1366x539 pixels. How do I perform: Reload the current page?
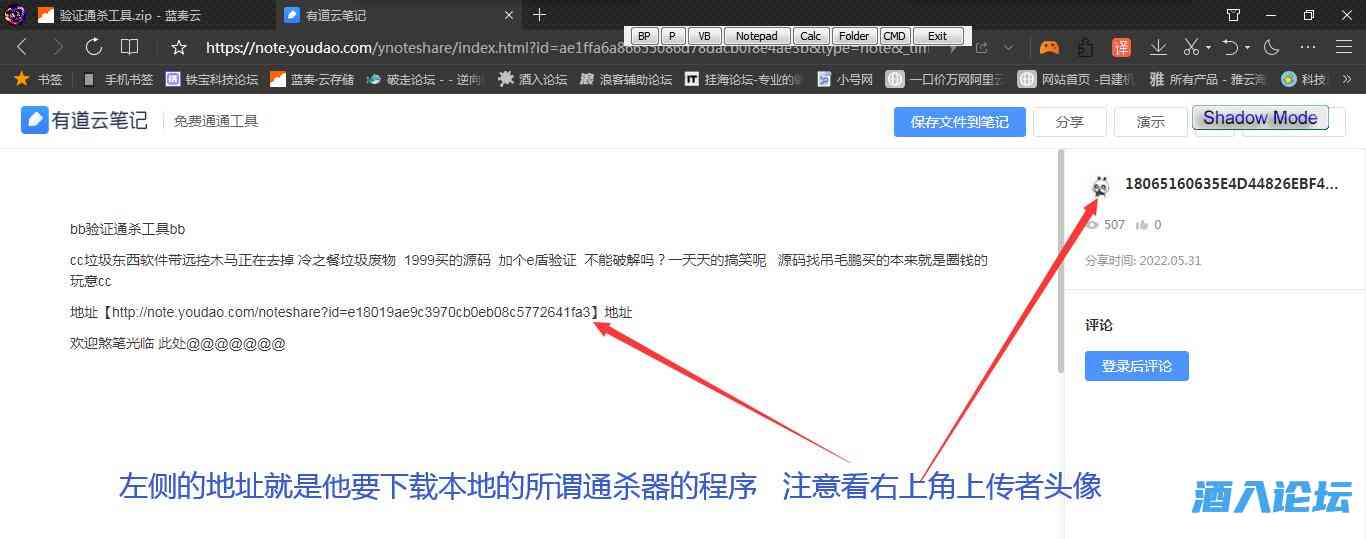click(94, 47)
